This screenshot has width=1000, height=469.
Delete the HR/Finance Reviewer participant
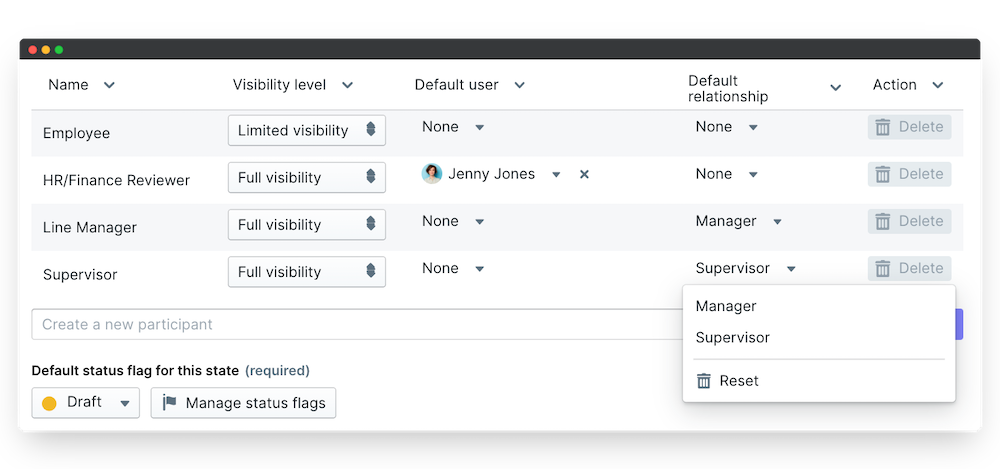(x=909, y=174)
